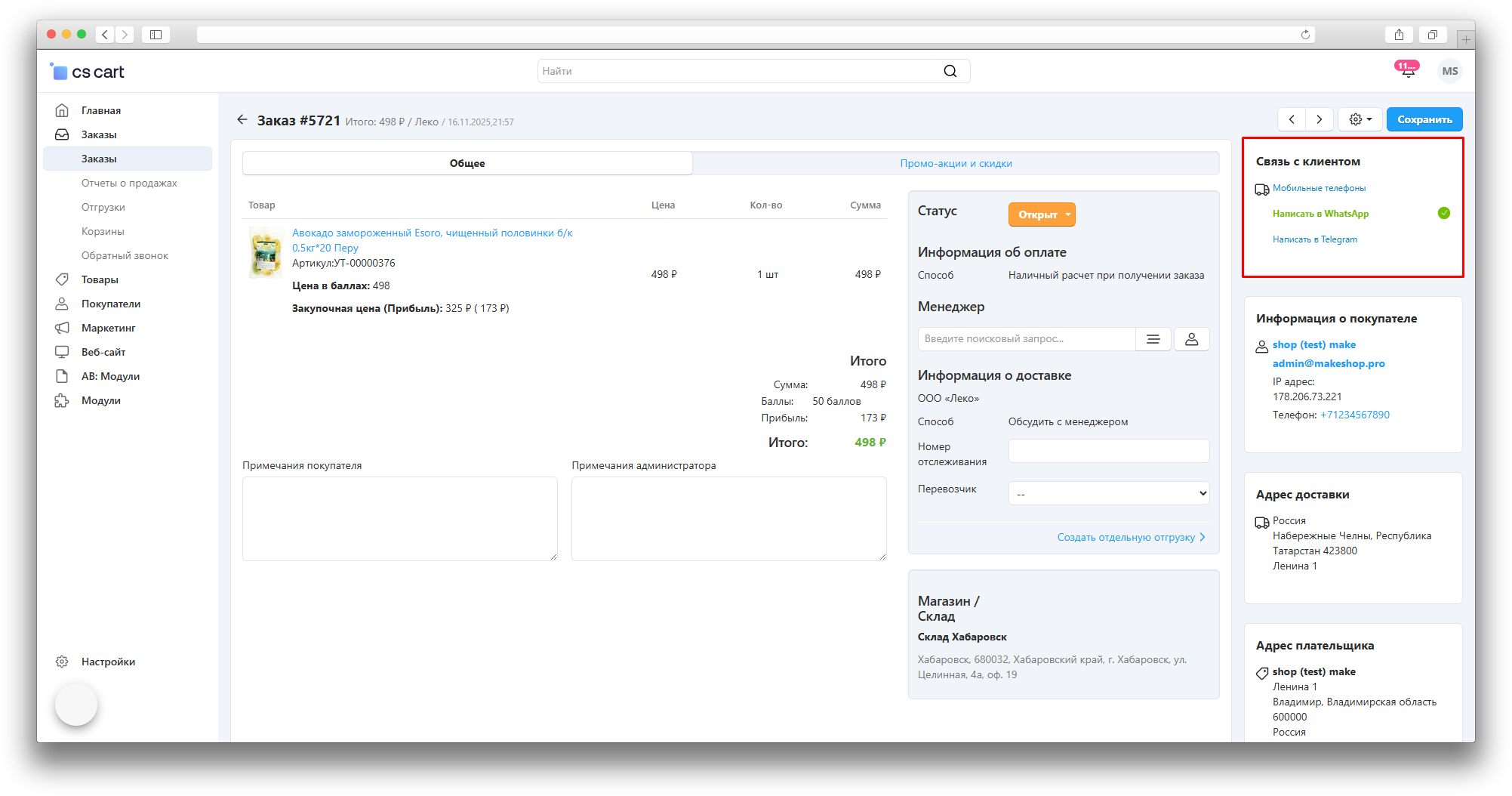Viewport: 1512px width, 796px height.
Task: Reload page with browser refresh icon
Action: click(1305, 35)
